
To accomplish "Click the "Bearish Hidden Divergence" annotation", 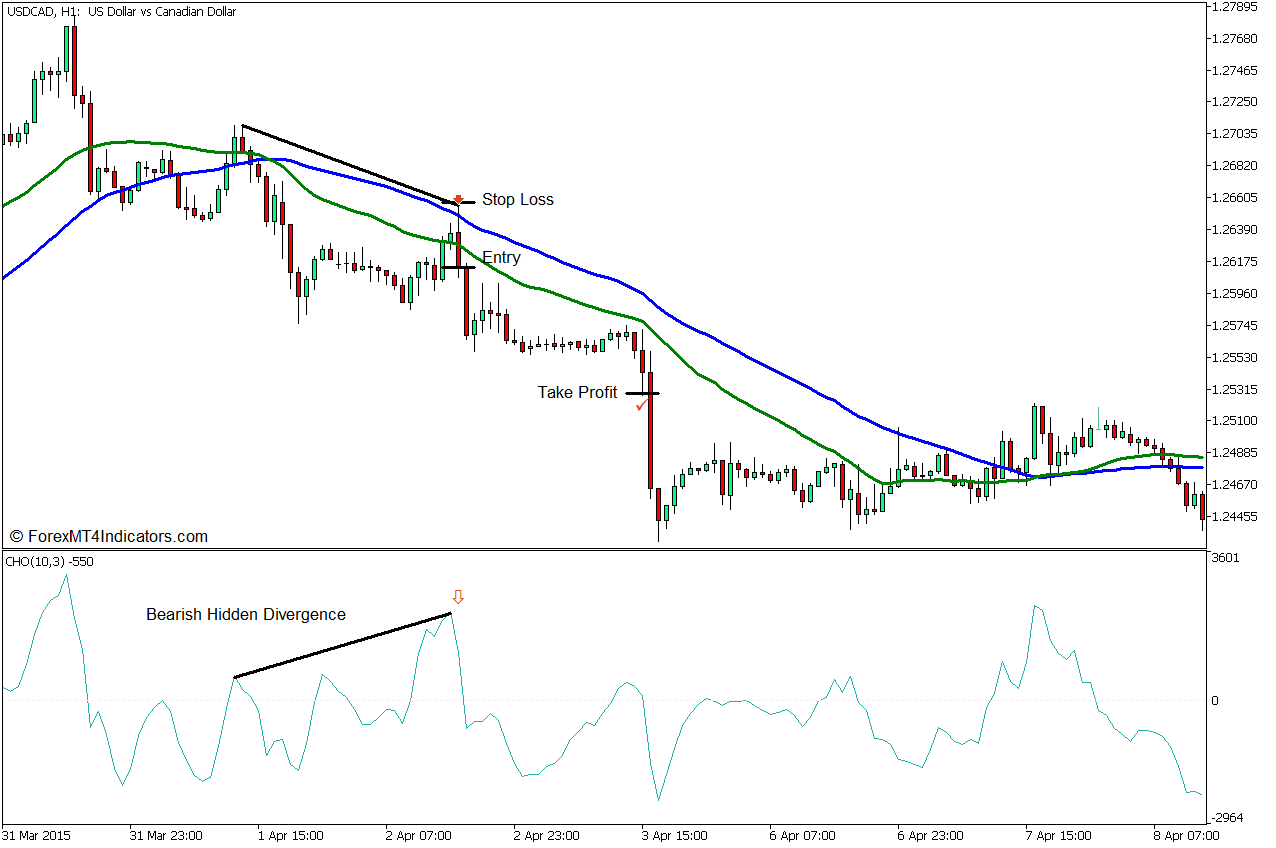I will point(246,614).
